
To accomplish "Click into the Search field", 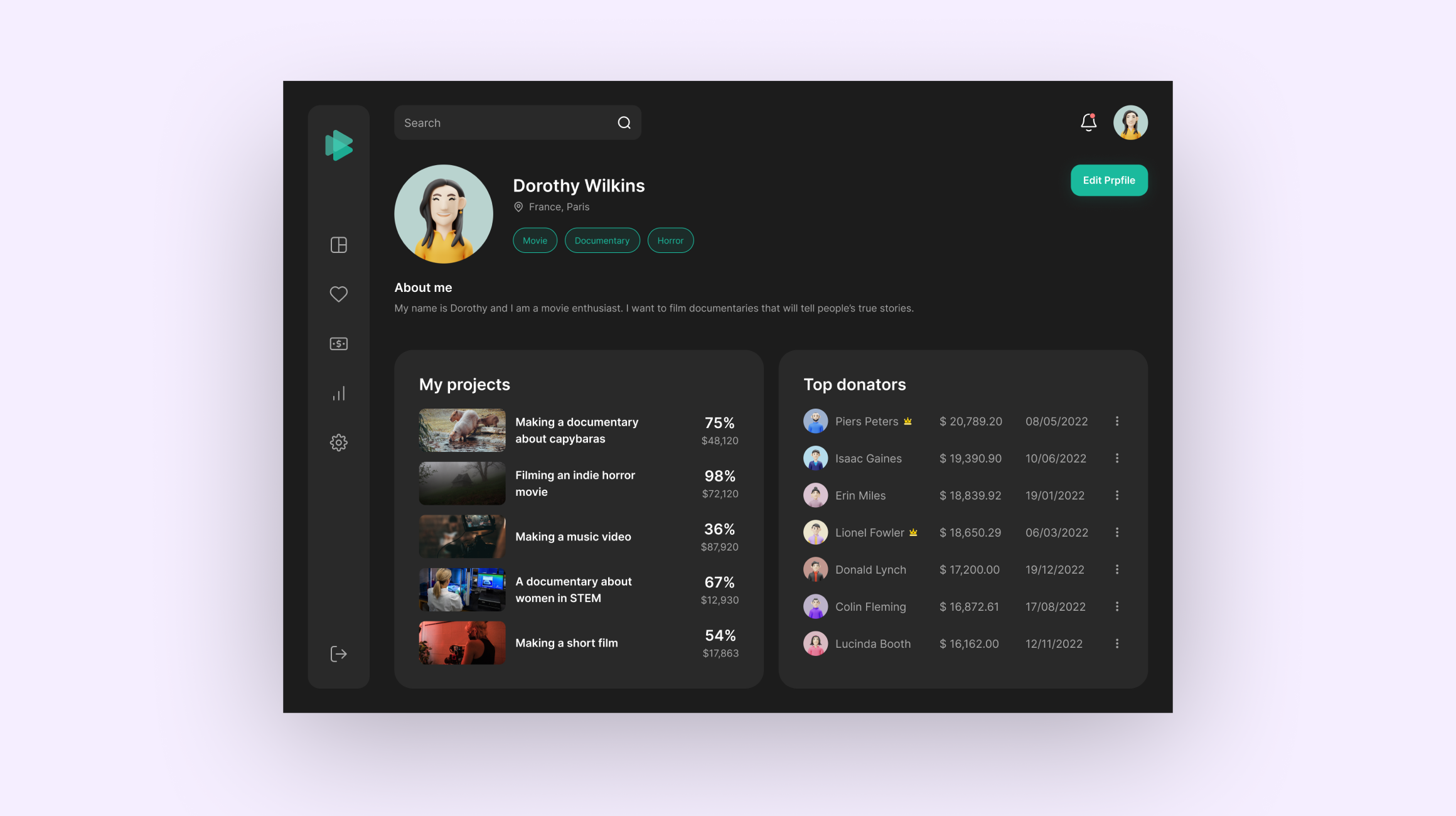I will point(502,123).
